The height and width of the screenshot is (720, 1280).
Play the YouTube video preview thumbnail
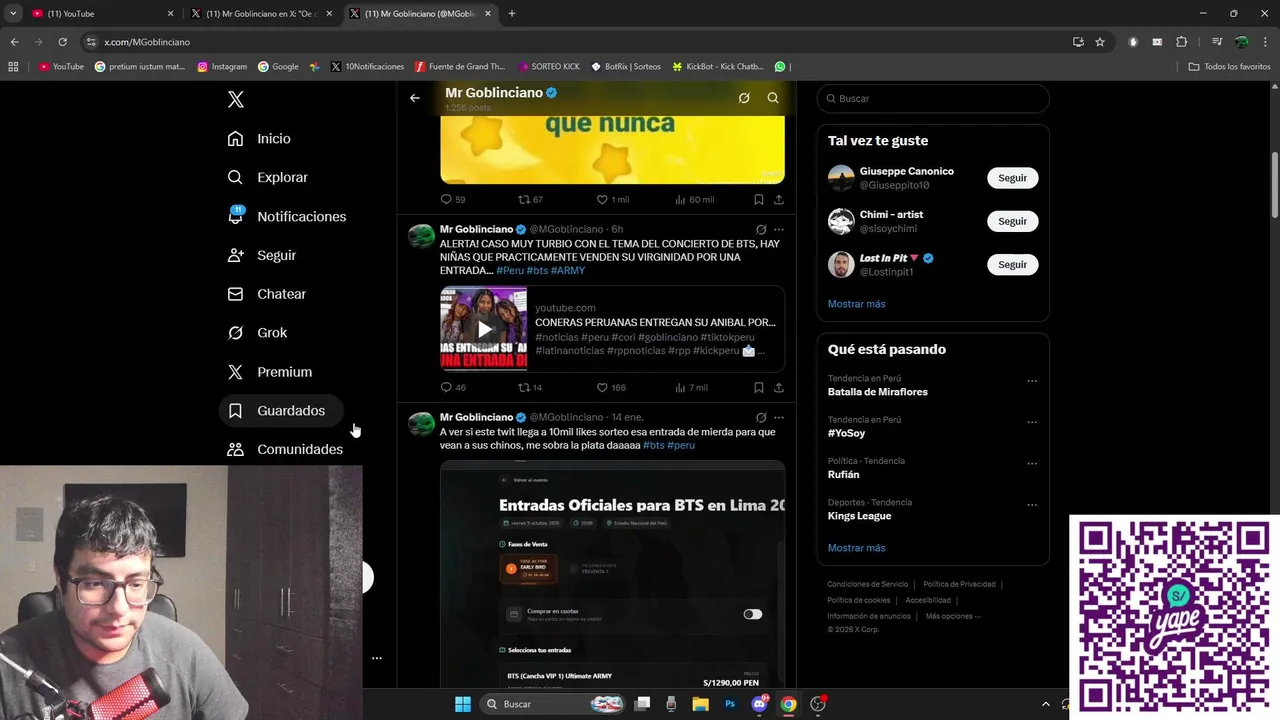point(484,329)
